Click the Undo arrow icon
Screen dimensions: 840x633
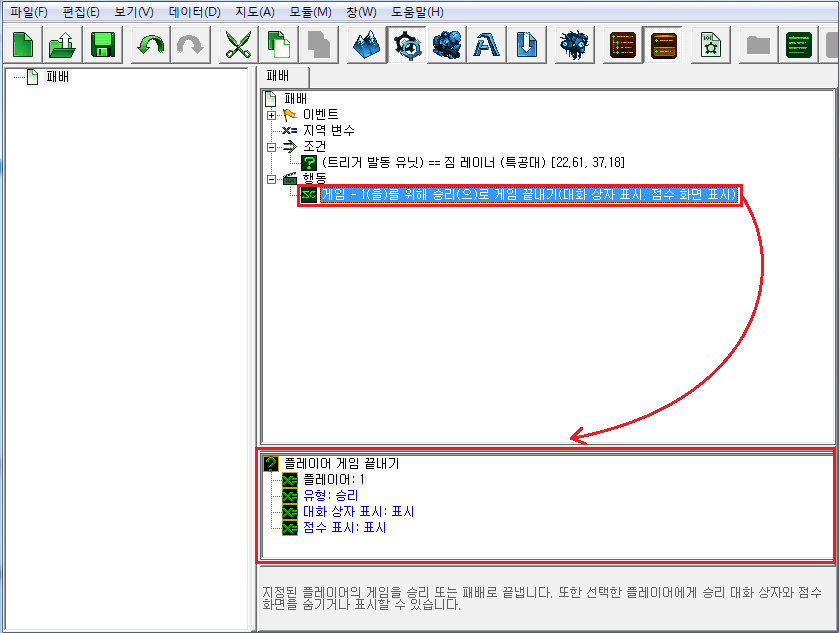151,44
